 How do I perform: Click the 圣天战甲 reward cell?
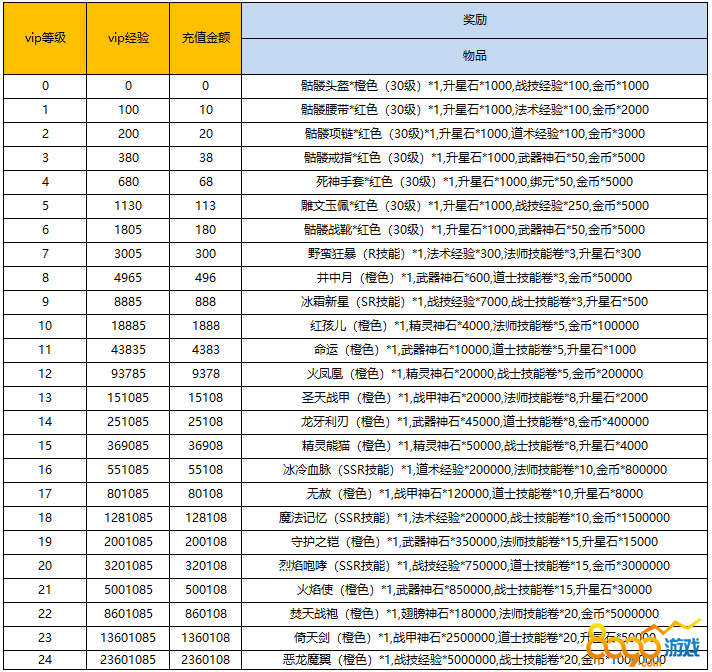[475, 398]
